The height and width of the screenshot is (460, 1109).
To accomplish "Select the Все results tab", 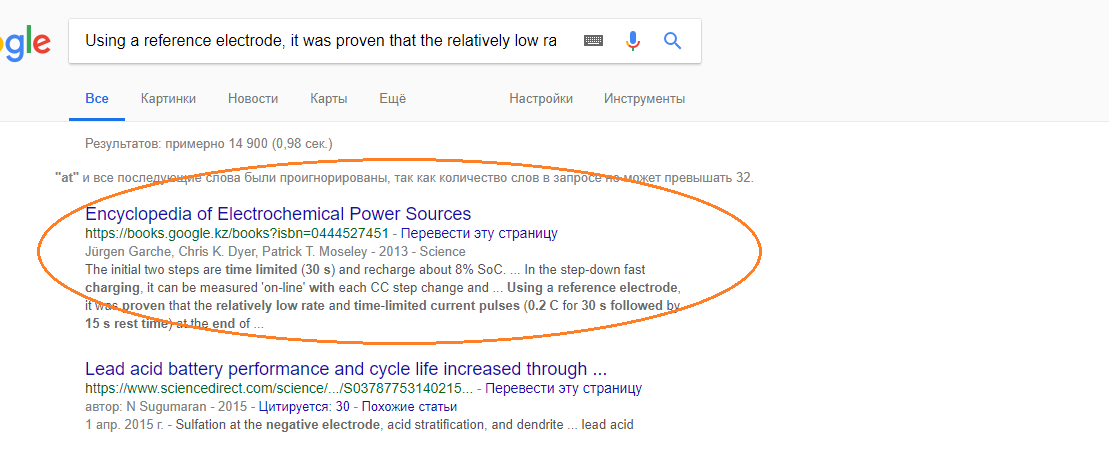I will 97,99.
